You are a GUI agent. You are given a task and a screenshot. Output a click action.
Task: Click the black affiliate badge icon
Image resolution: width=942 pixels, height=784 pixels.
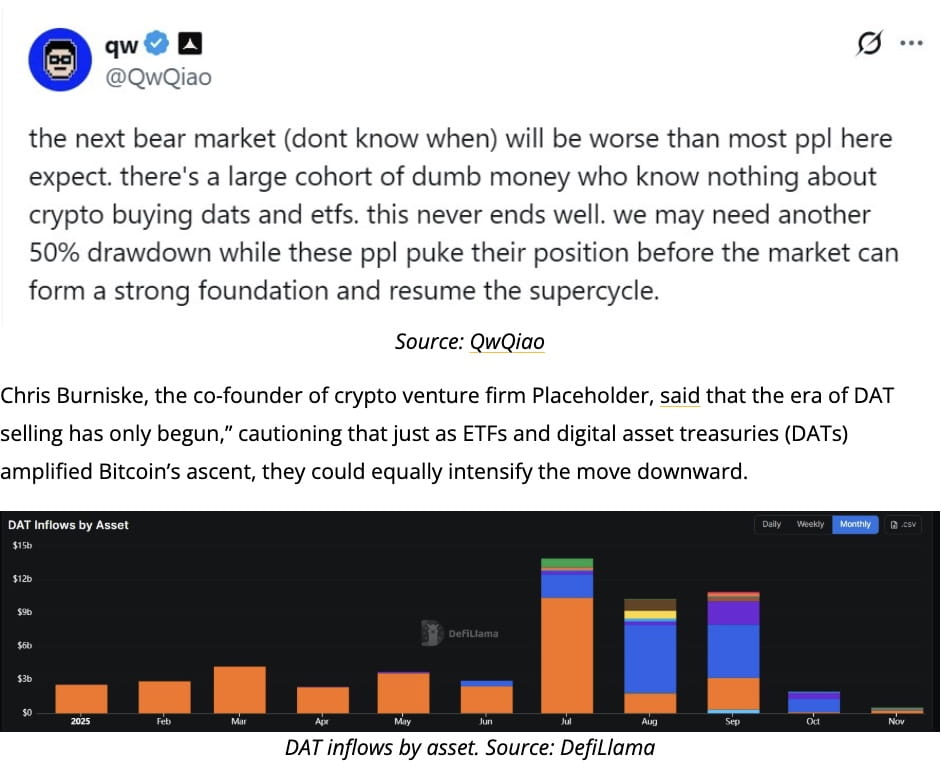pyautogui.click(x=190, y=43)
